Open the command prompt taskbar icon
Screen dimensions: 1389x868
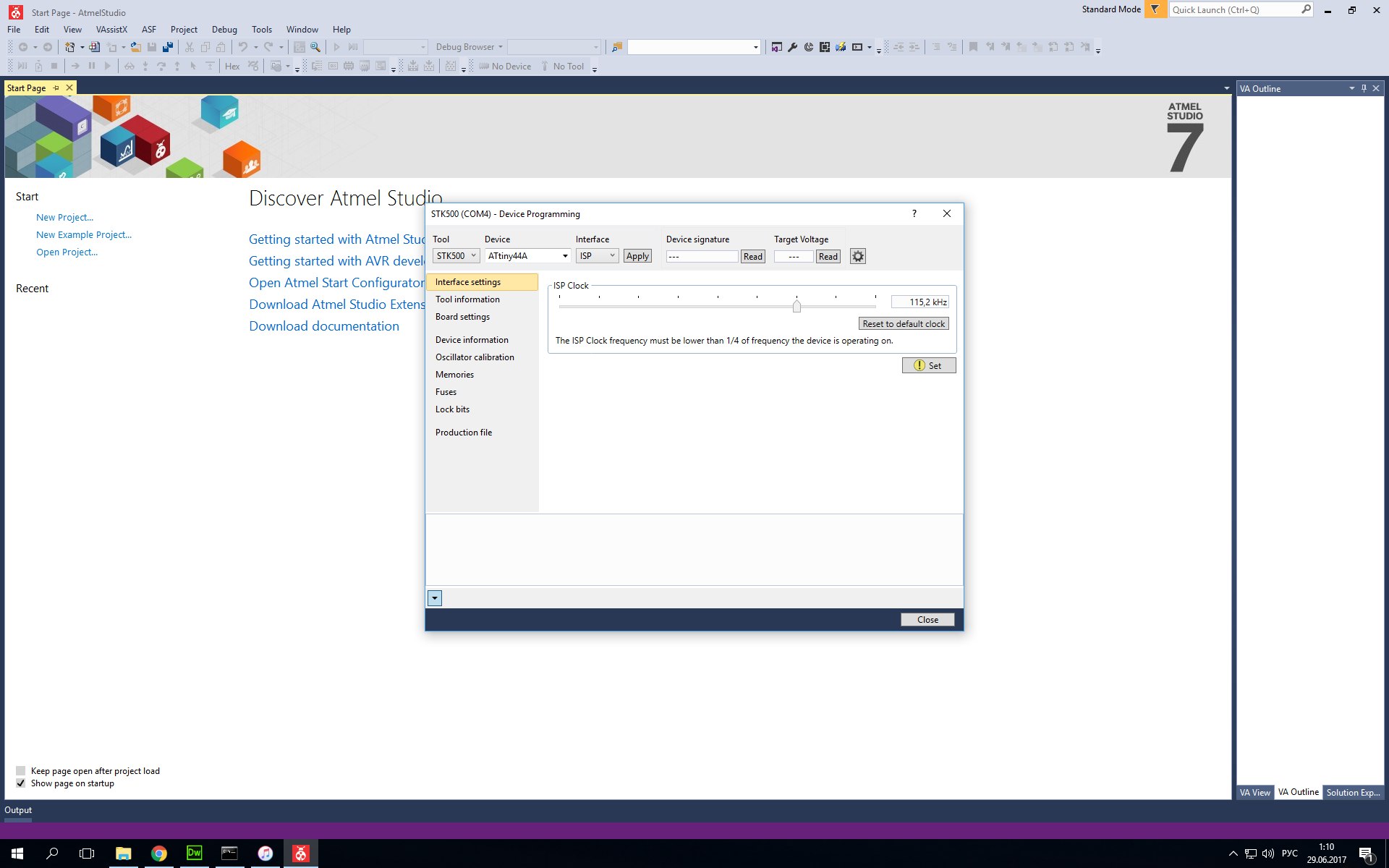[229, 854]
